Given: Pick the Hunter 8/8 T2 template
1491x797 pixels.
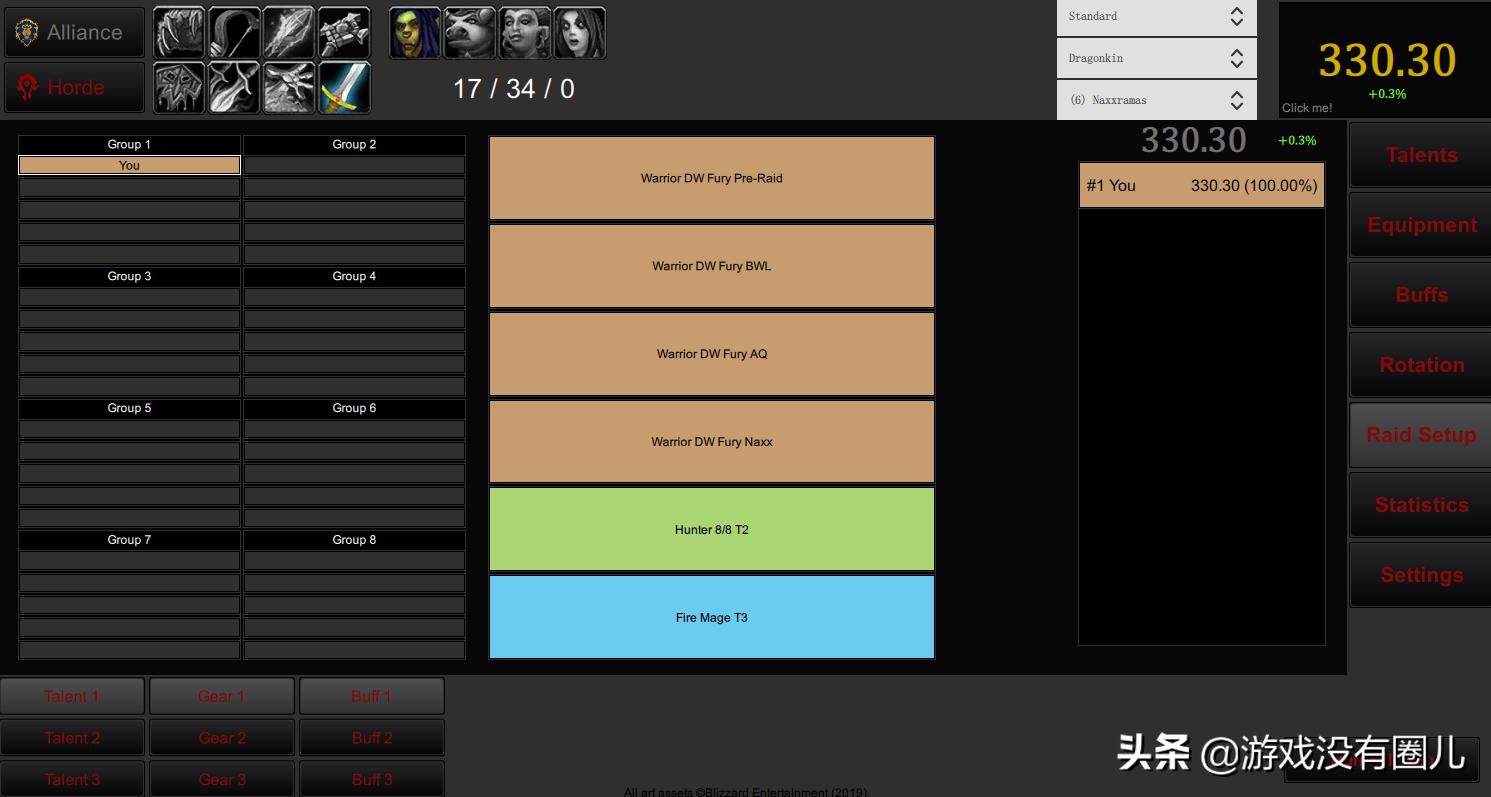Looking at the screenshot, I should 712,530.
